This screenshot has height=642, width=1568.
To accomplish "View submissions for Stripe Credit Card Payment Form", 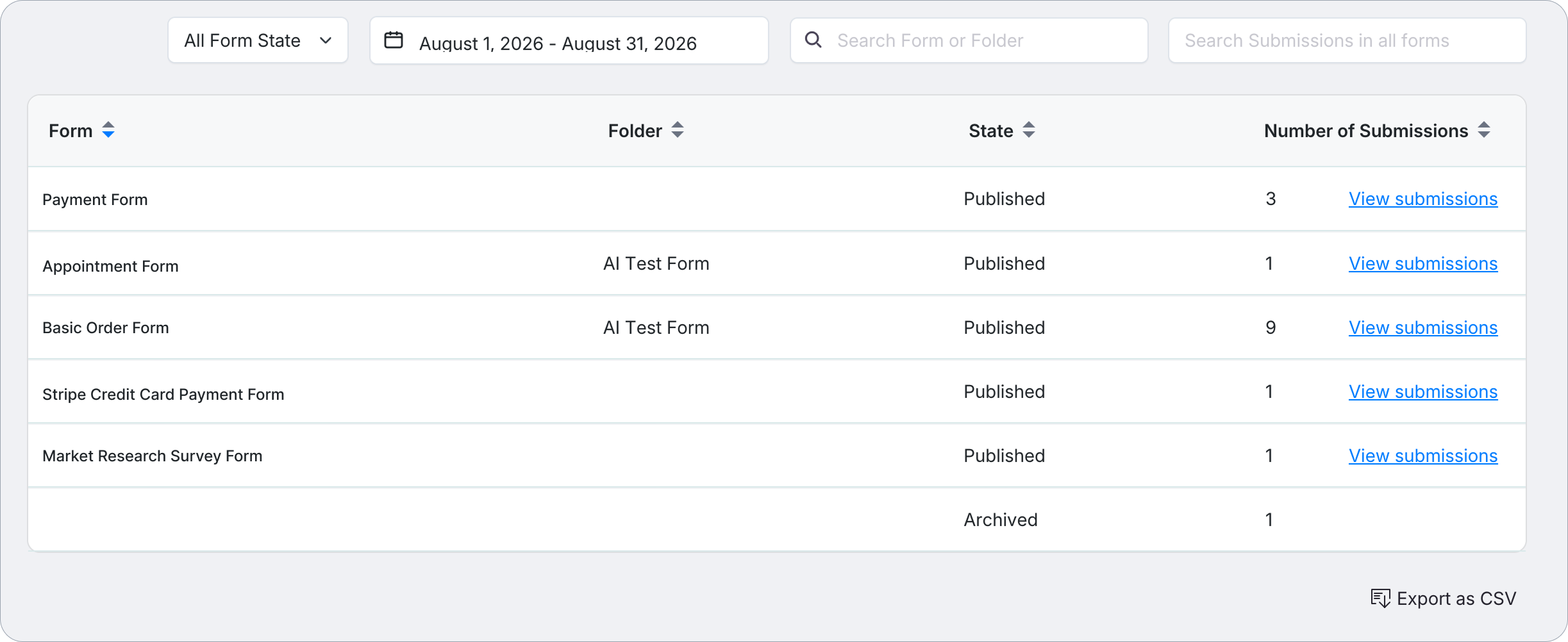I will (x=1423, y=392).
